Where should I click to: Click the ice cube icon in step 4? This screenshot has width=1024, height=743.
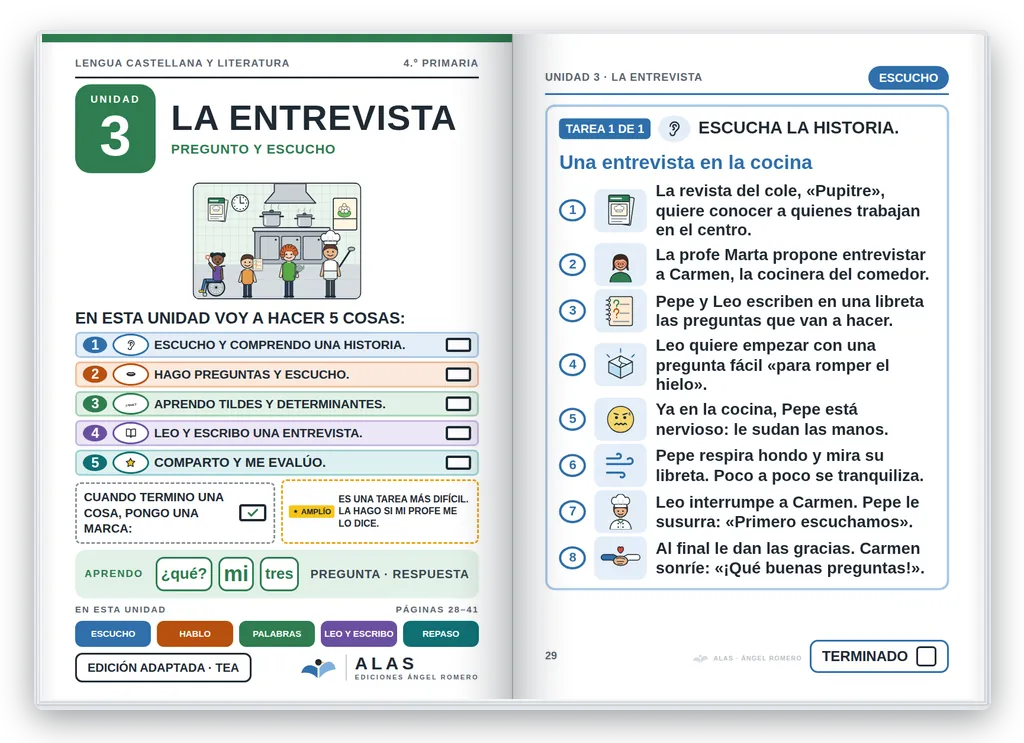620,364
